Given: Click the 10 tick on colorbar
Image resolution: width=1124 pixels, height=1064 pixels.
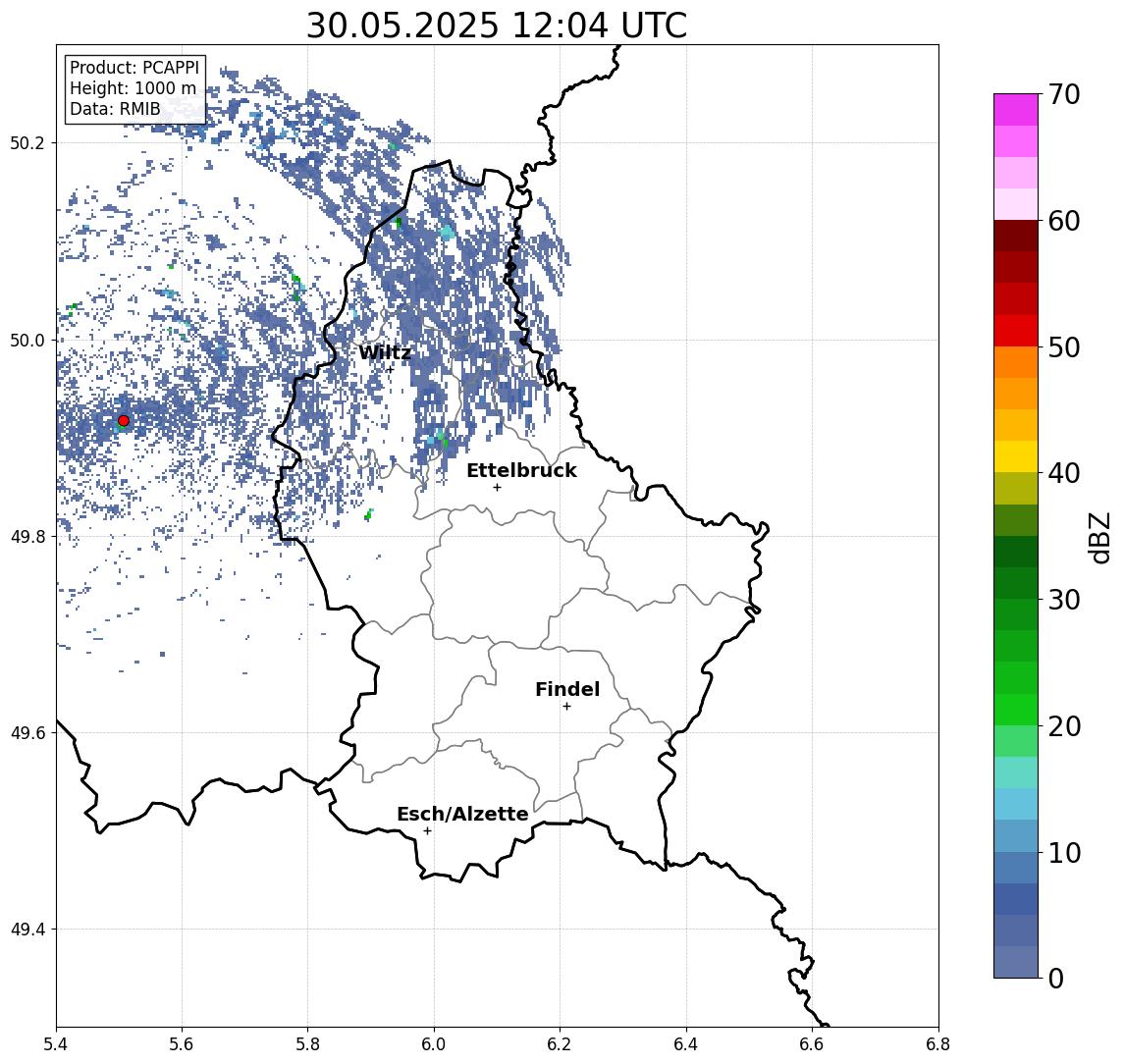Looking at the screenshot, I should coord(1064,852).
